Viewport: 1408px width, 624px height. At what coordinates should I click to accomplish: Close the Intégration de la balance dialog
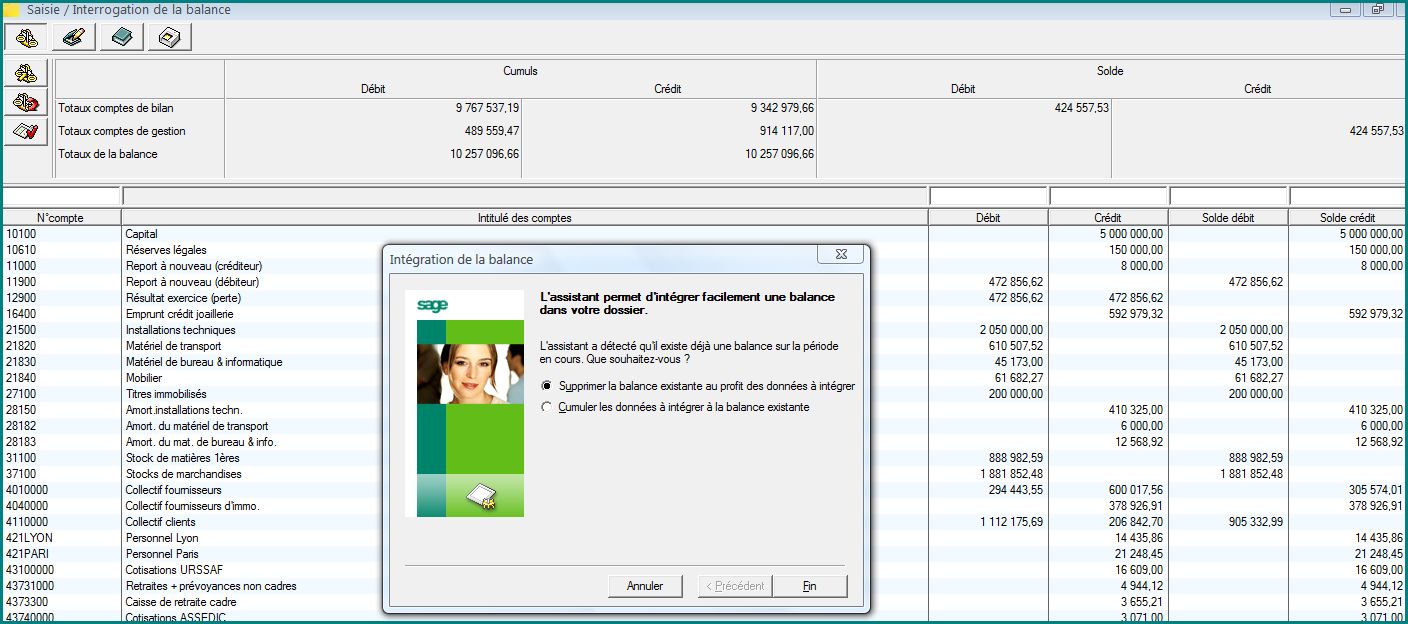[x=840, y=256]
